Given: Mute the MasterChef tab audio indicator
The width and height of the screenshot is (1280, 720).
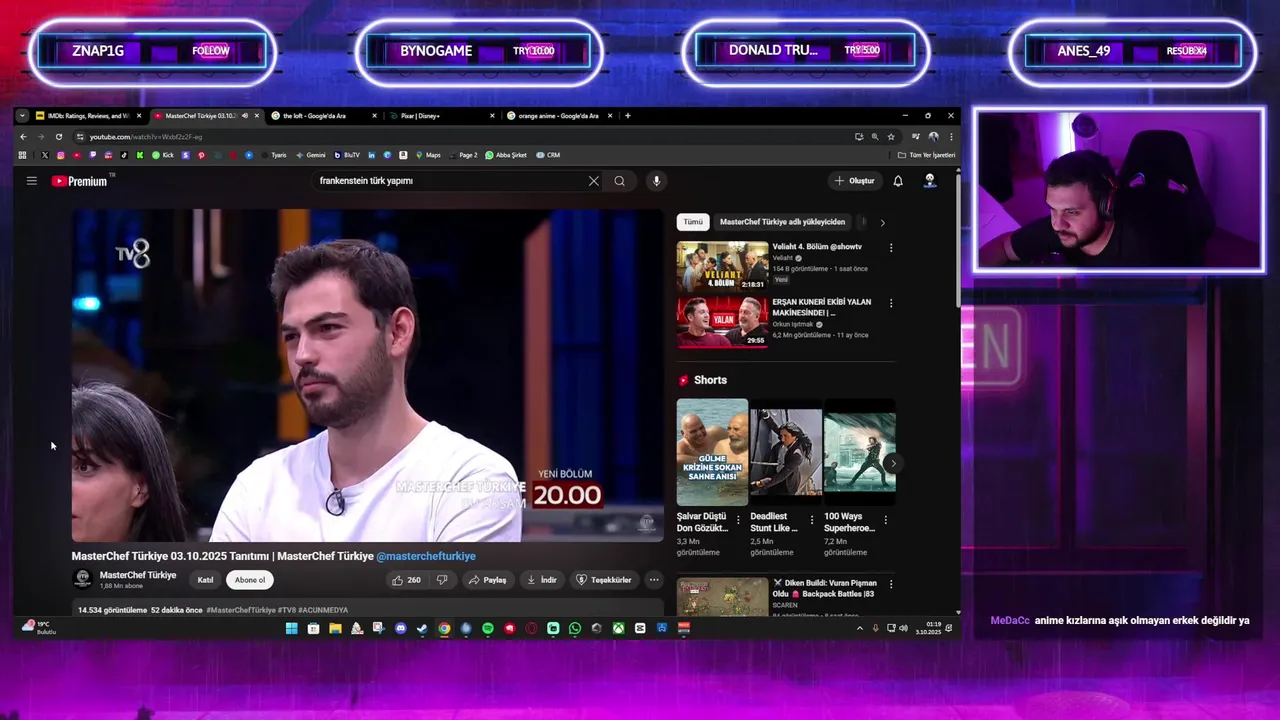Looking at the screenshot, I should (245, 116).
